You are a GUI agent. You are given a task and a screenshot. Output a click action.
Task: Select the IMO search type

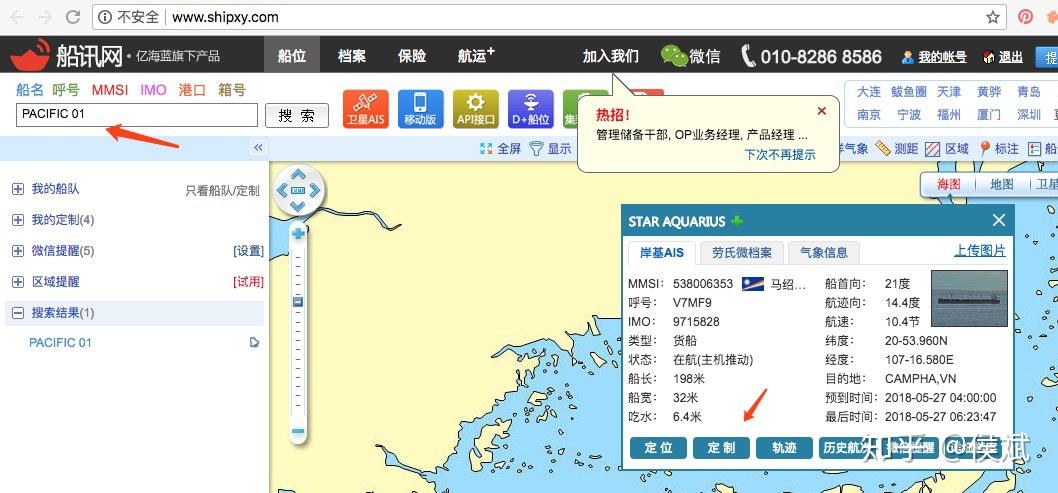pyautogui.click(x=153, y=90)
